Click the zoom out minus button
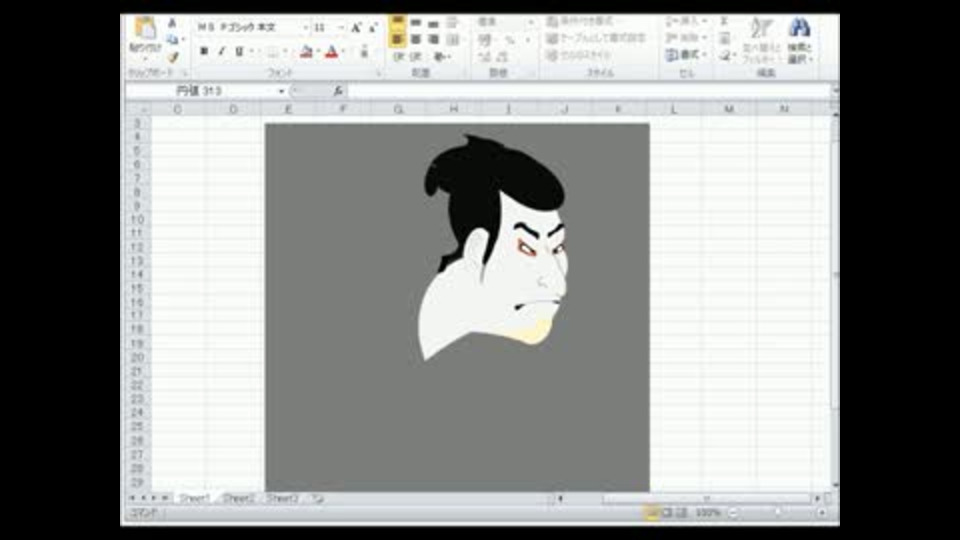Viewport: 960px width, 540px height. (733, 512)
